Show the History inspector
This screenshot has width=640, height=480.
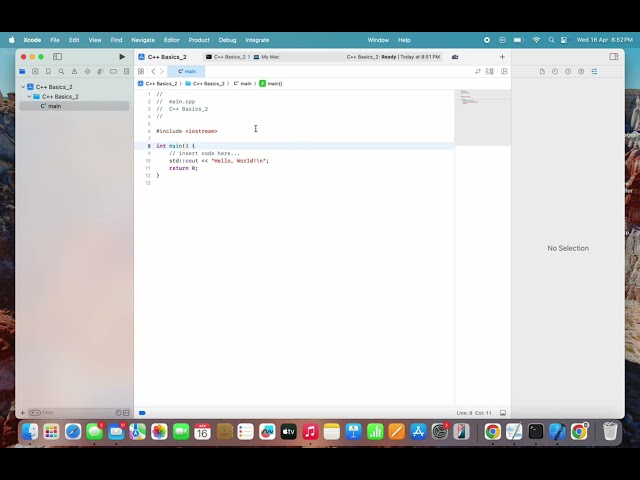pyautogui.click(x=555, y=71)
